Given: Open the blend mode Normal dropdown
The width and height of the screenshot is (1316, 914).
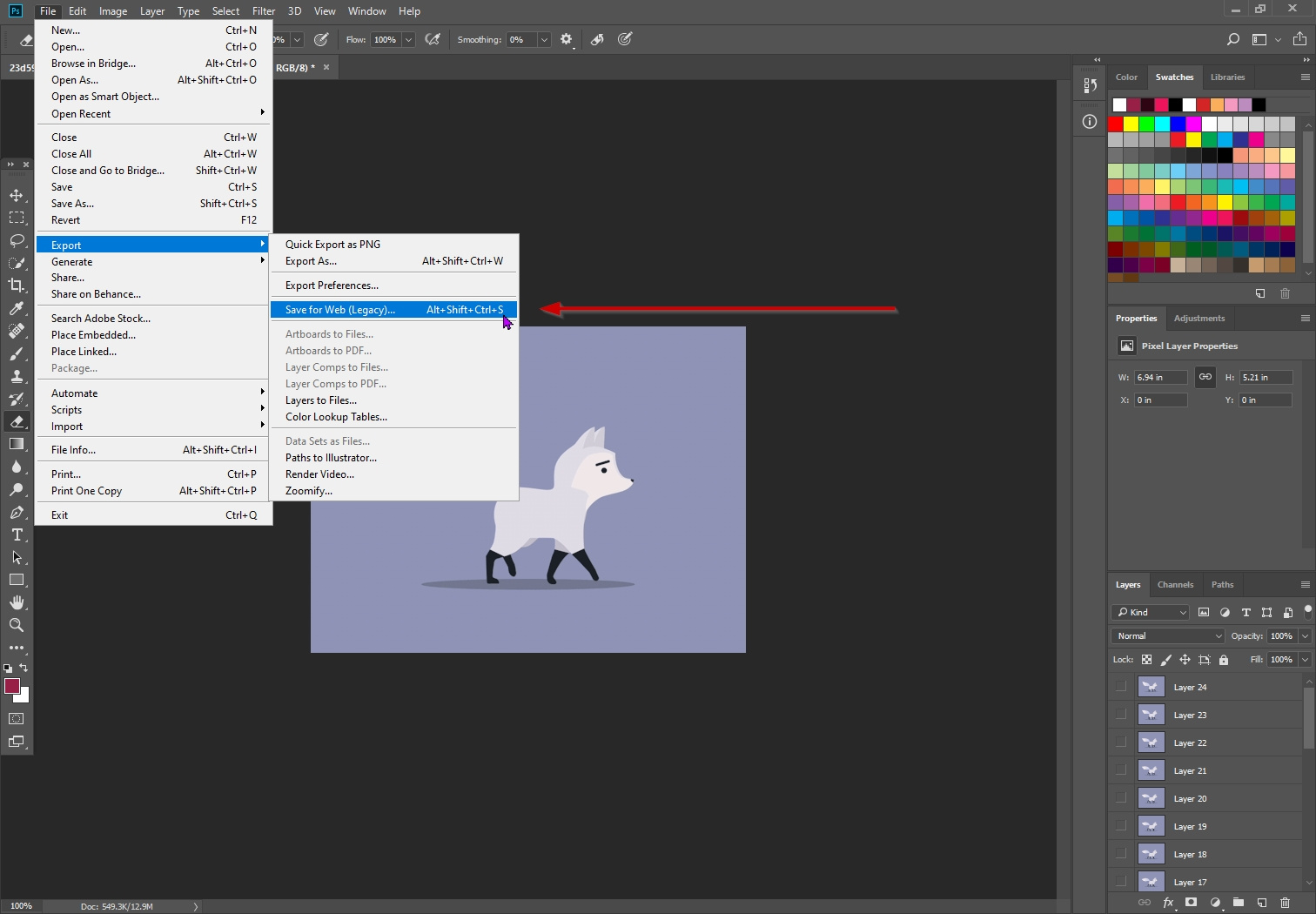Looking at the screenshot, I should pos(1168,636).
